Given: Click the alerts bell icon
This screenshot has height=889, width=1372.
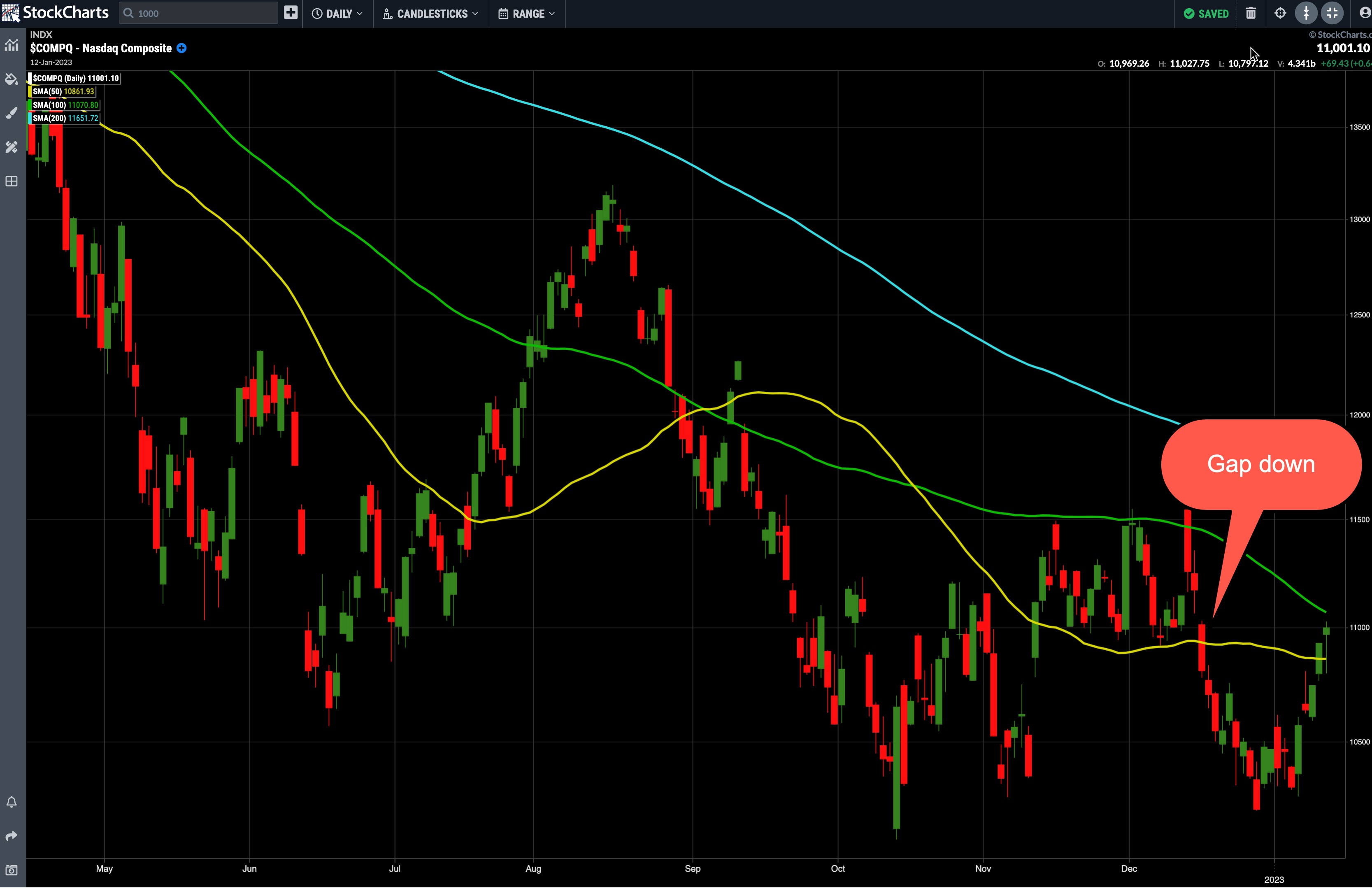Looking at the screenshot, I should [x=12, y=802].
